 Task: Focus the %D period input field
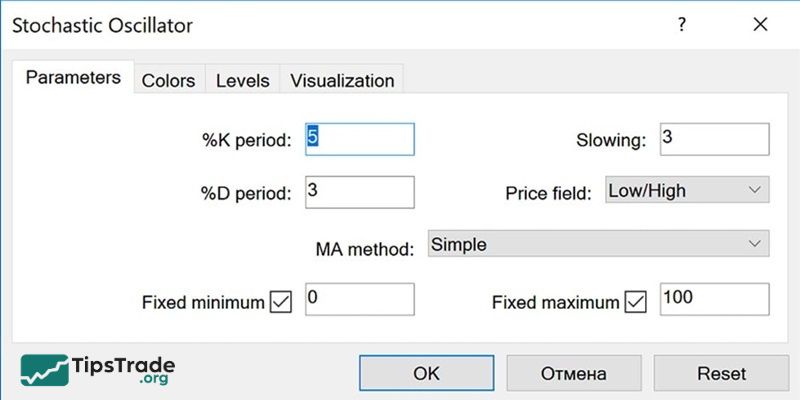pyautogui.click(x=358, y=190)
